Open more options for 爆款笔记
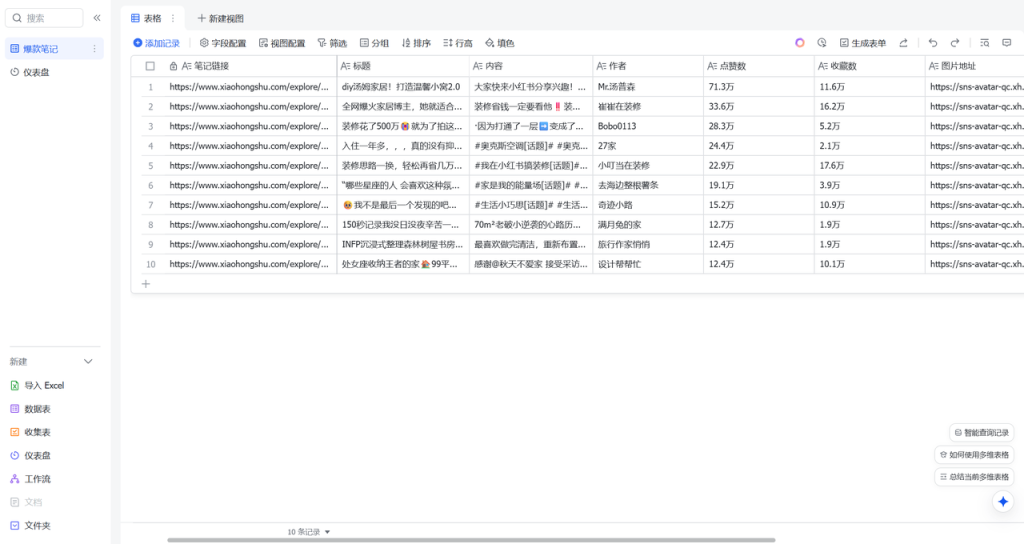This screenshot has height=544, width=1024. tap(95, 49)
